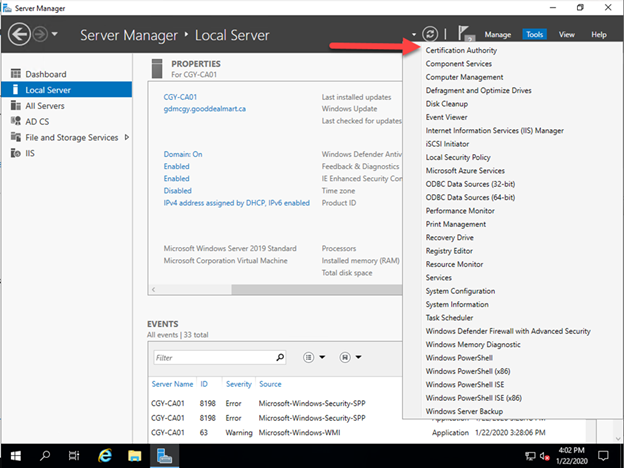Sort events by Server Name column
The width and height of the screenshot is (624, 468).
coord(172,384)
